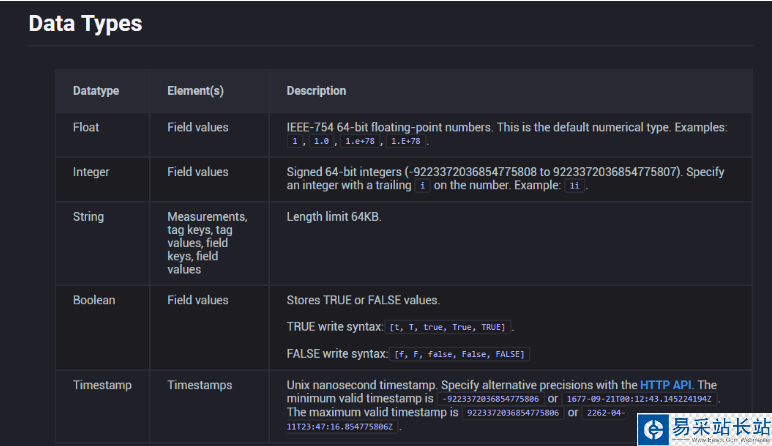Viewport: 772px width, 446px height.
Task: Select the Float datatype cell
Action: [x=86, y=128]
